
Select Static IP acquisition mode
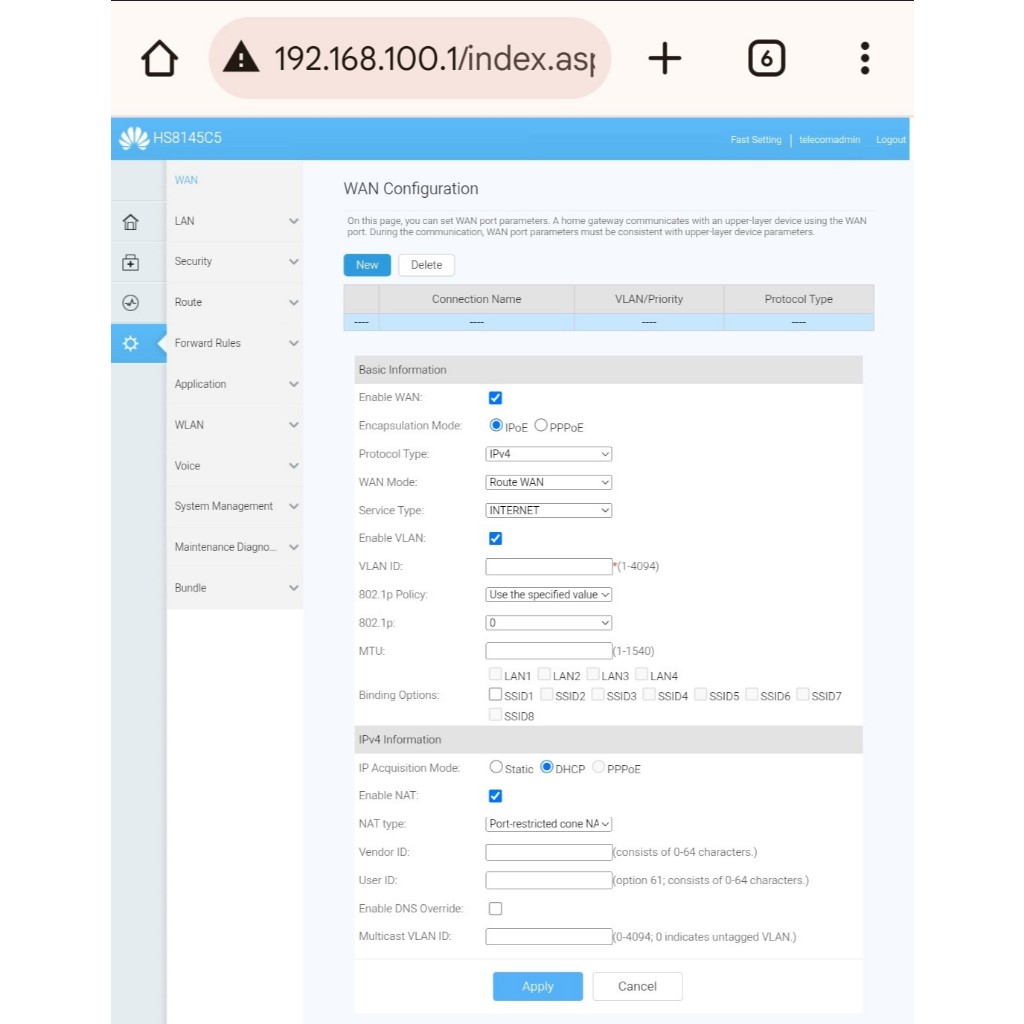click(x=496, y=768)
